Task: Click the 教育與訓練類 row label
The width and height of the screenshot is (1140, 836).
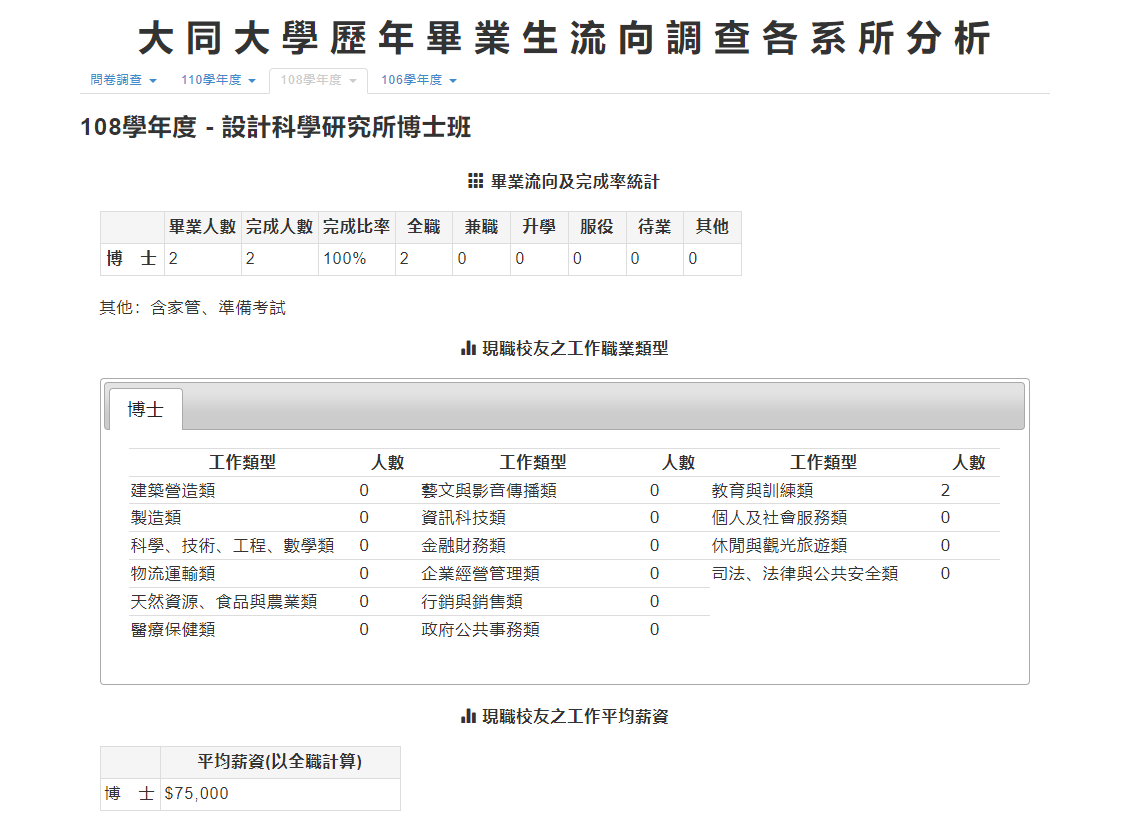Action: pyautogui.click(x=762, y=491)
